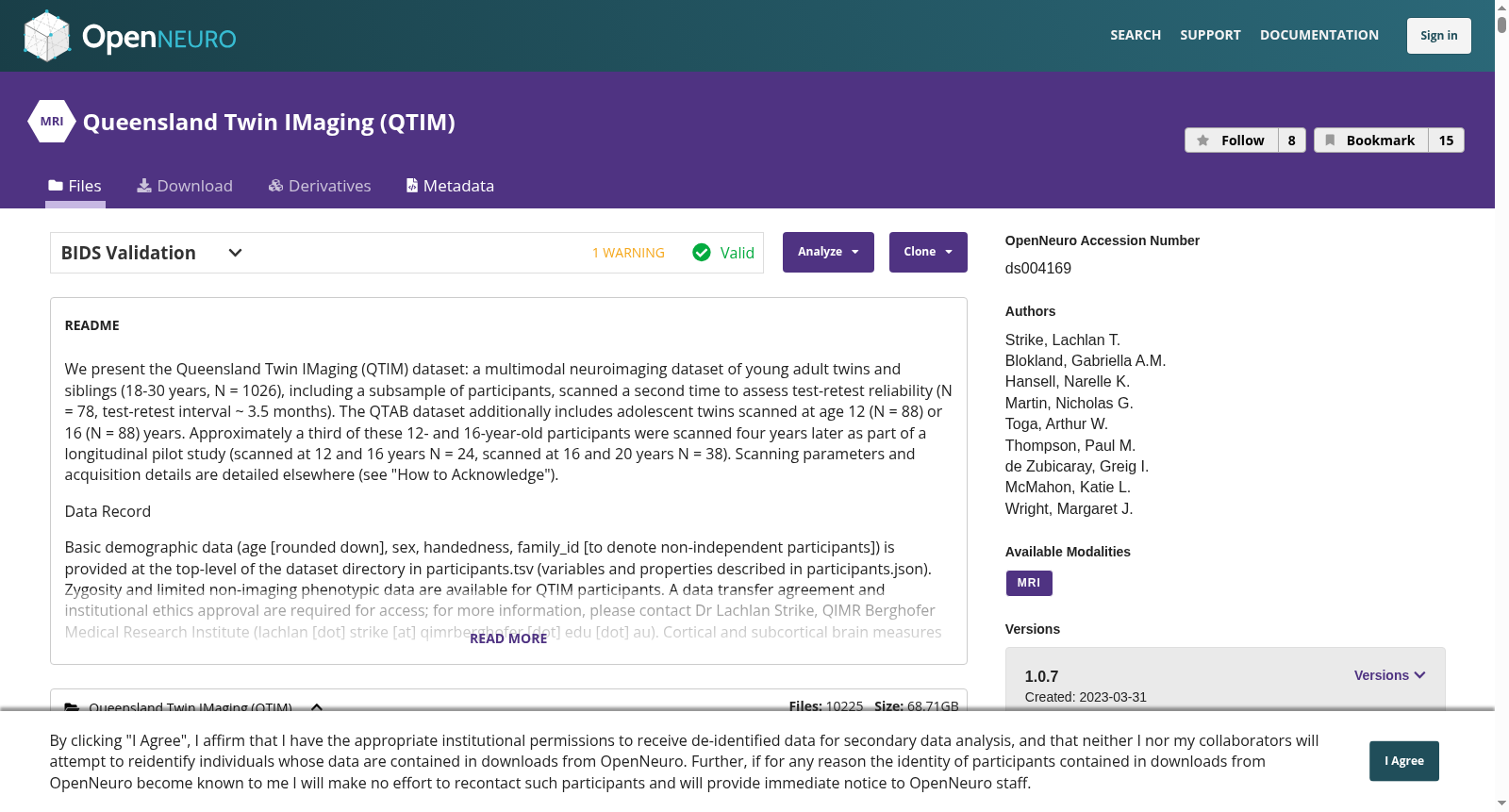Click author Wright, Margaret J.
This screenshot has height=812, width=1509.
1070,508
